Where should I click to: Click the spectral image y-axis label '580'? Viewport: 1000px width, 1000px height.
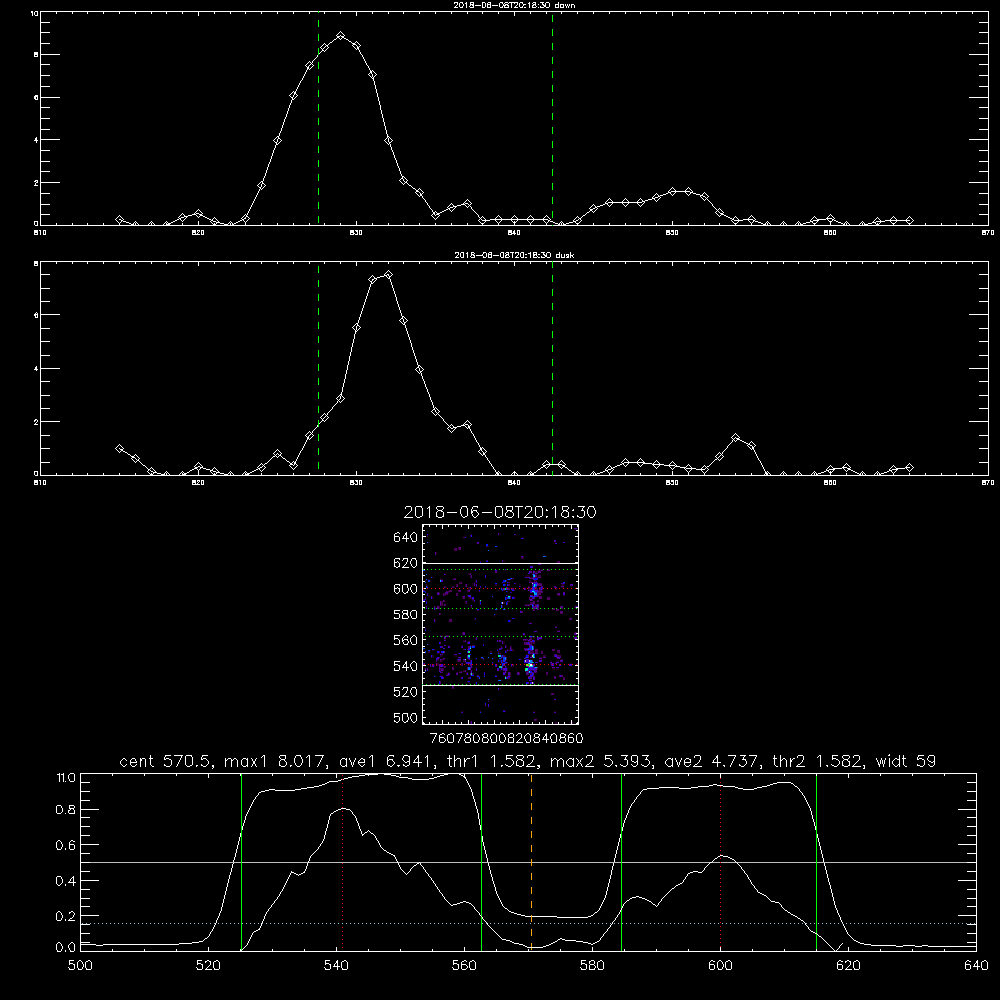tap(406, 615)
